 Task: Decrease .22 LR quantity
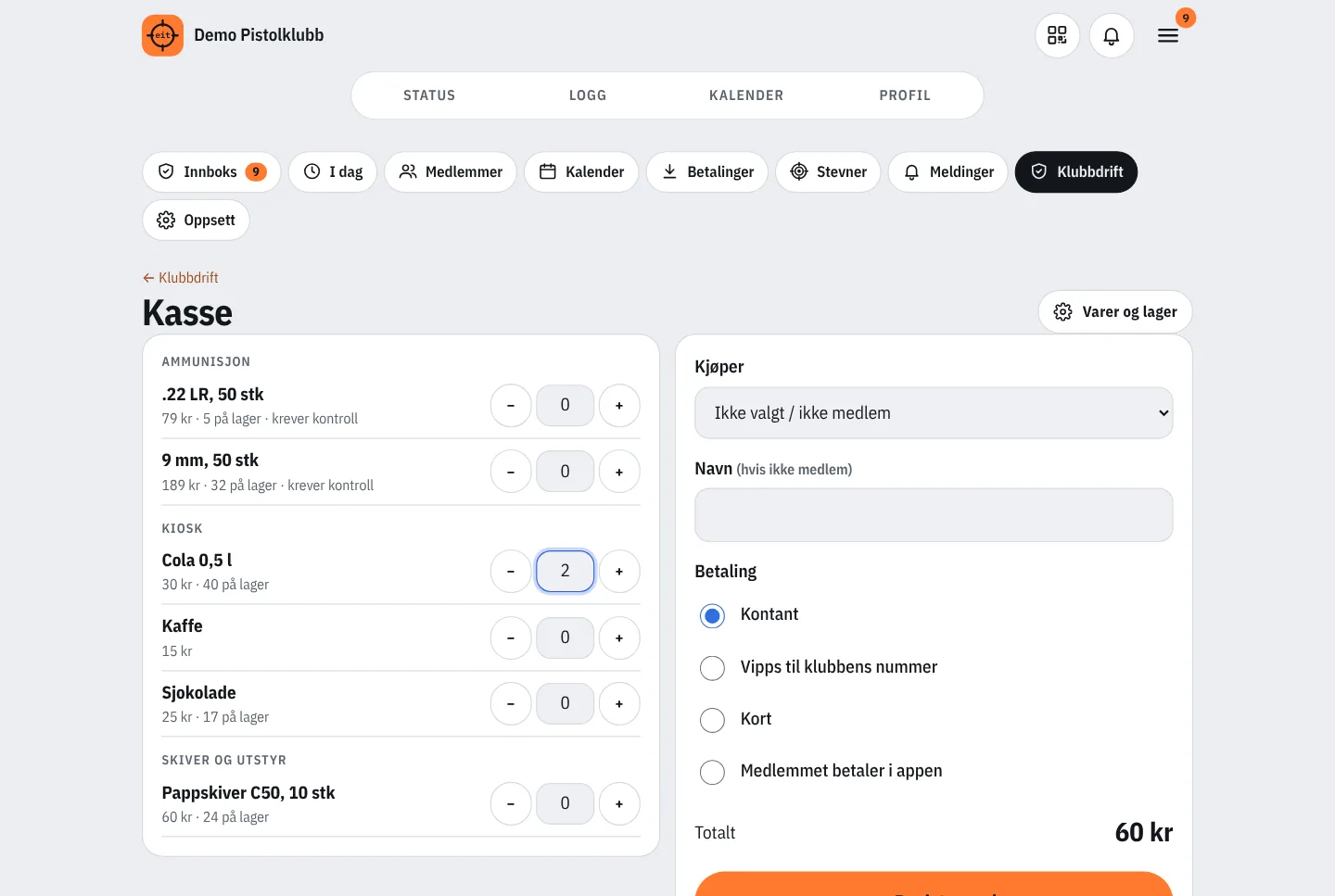[x=511, y=405]
